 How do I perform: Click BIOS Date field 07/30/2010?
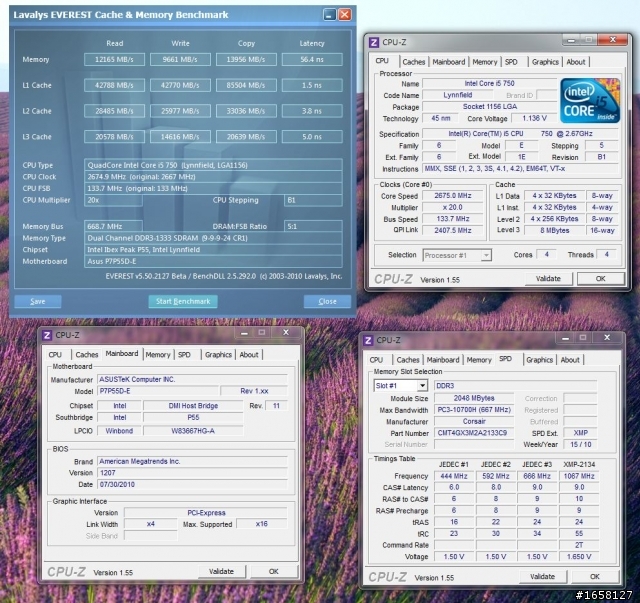click(192, 484)
